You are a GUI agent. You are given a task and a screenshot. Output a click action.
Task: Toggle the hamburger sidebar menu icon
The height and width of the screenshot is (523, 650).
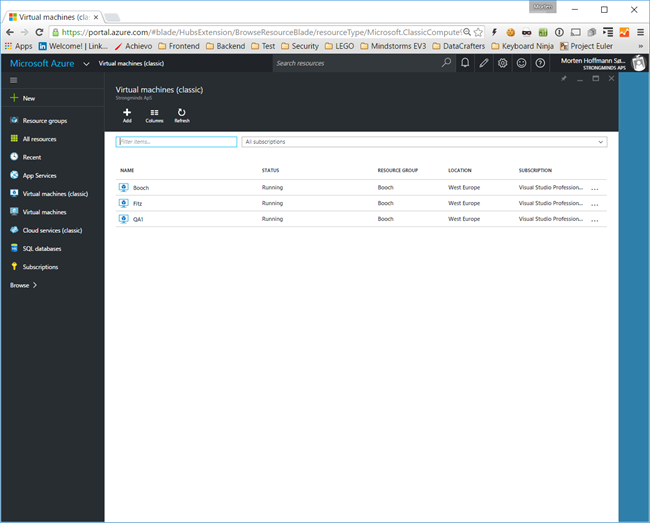pyautogui.click(x=14, y=80)
